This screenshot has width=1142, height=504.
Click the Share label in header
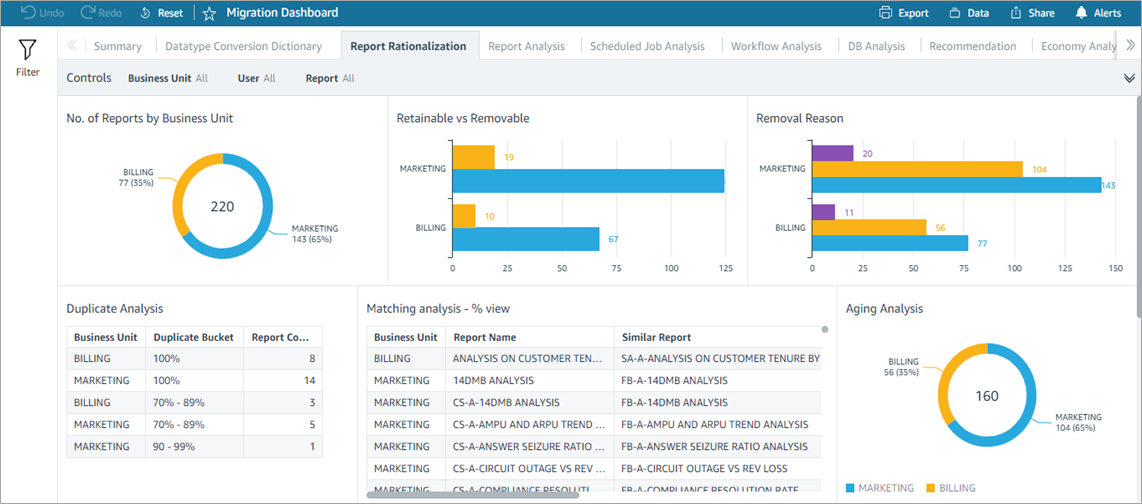(1041, 13)
